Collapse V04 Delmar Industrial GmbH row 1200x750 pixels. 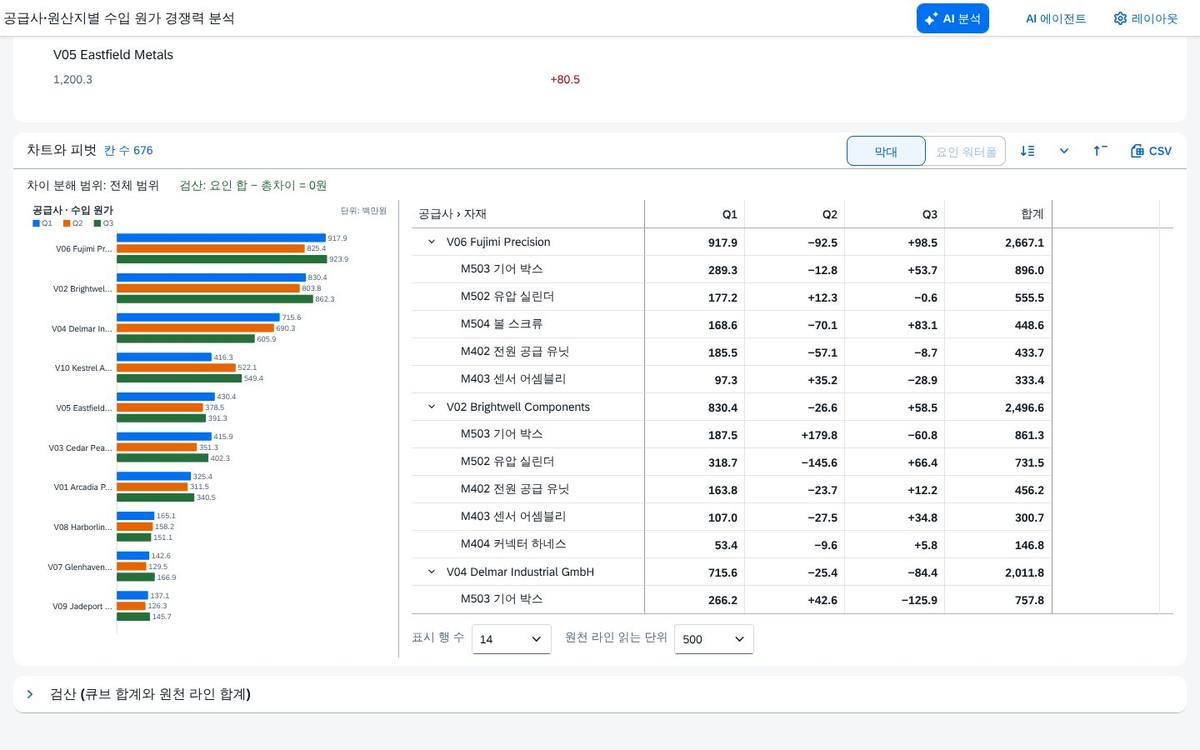(432, 572)
